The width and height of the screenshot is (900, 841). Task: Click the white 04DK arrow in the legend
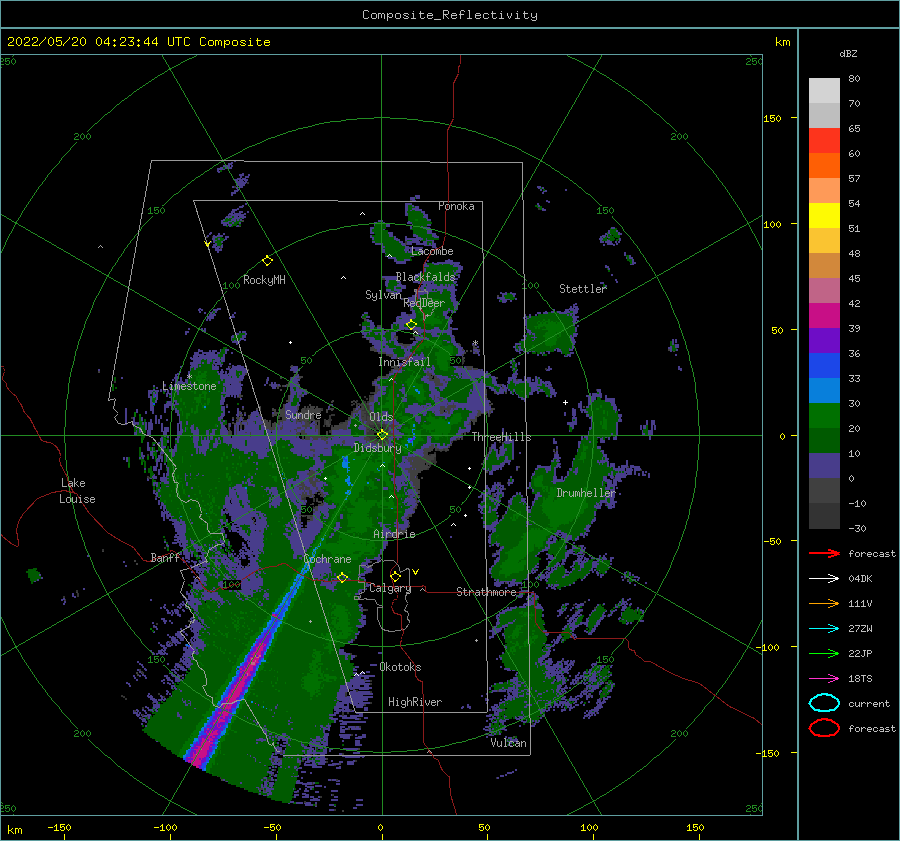[824, 579]
